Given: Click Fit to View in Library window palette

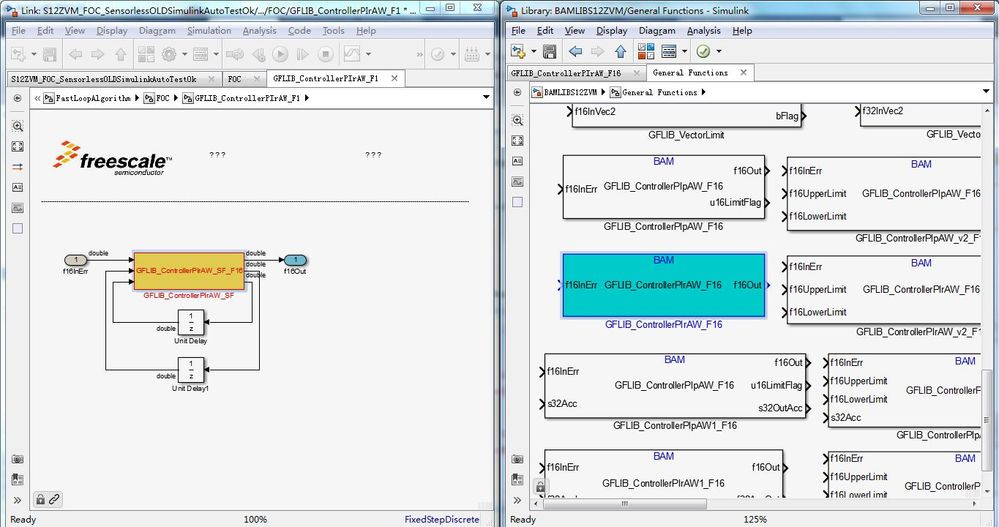Looking at the screenshot, I should pyautogui.click(x=517, y=140).
